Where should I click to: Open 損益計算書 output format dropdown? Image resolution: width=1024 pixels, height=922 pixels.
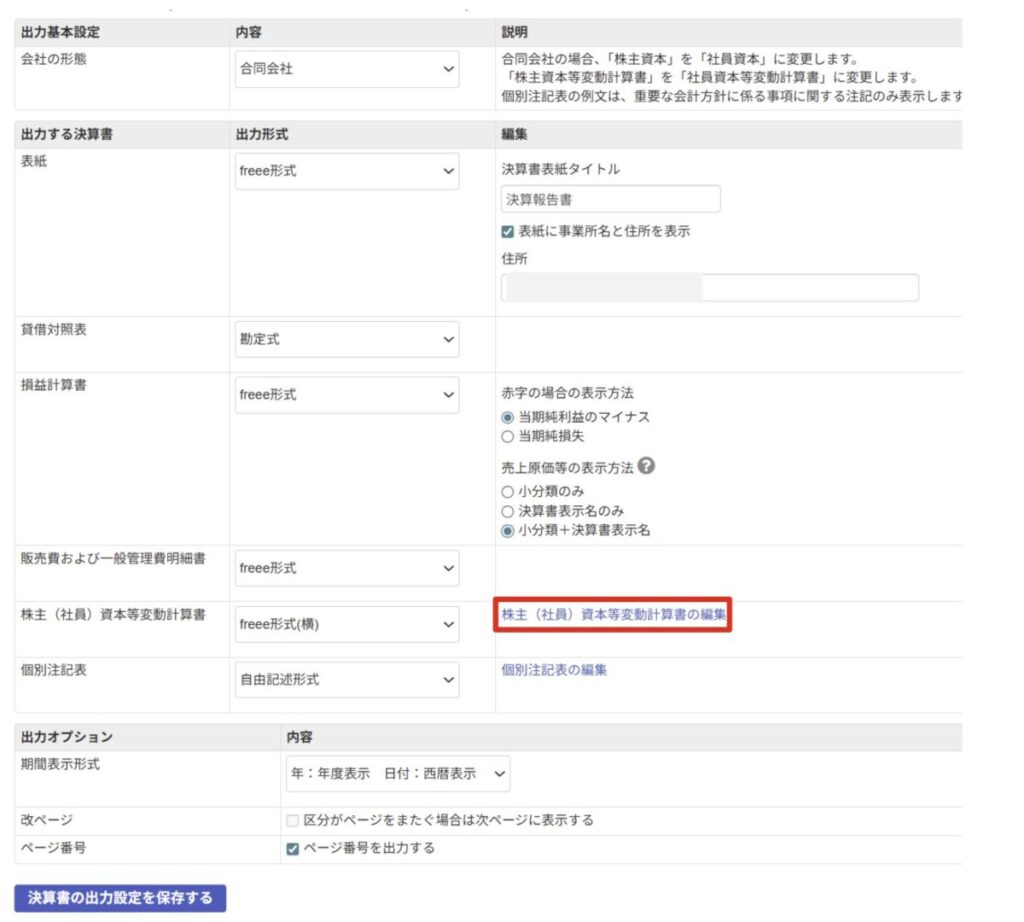pos(346,395)
